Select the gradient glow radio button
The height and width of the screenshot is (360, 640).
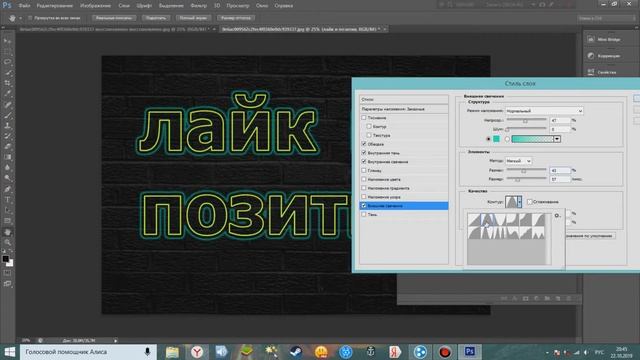(x=507, y=139)
